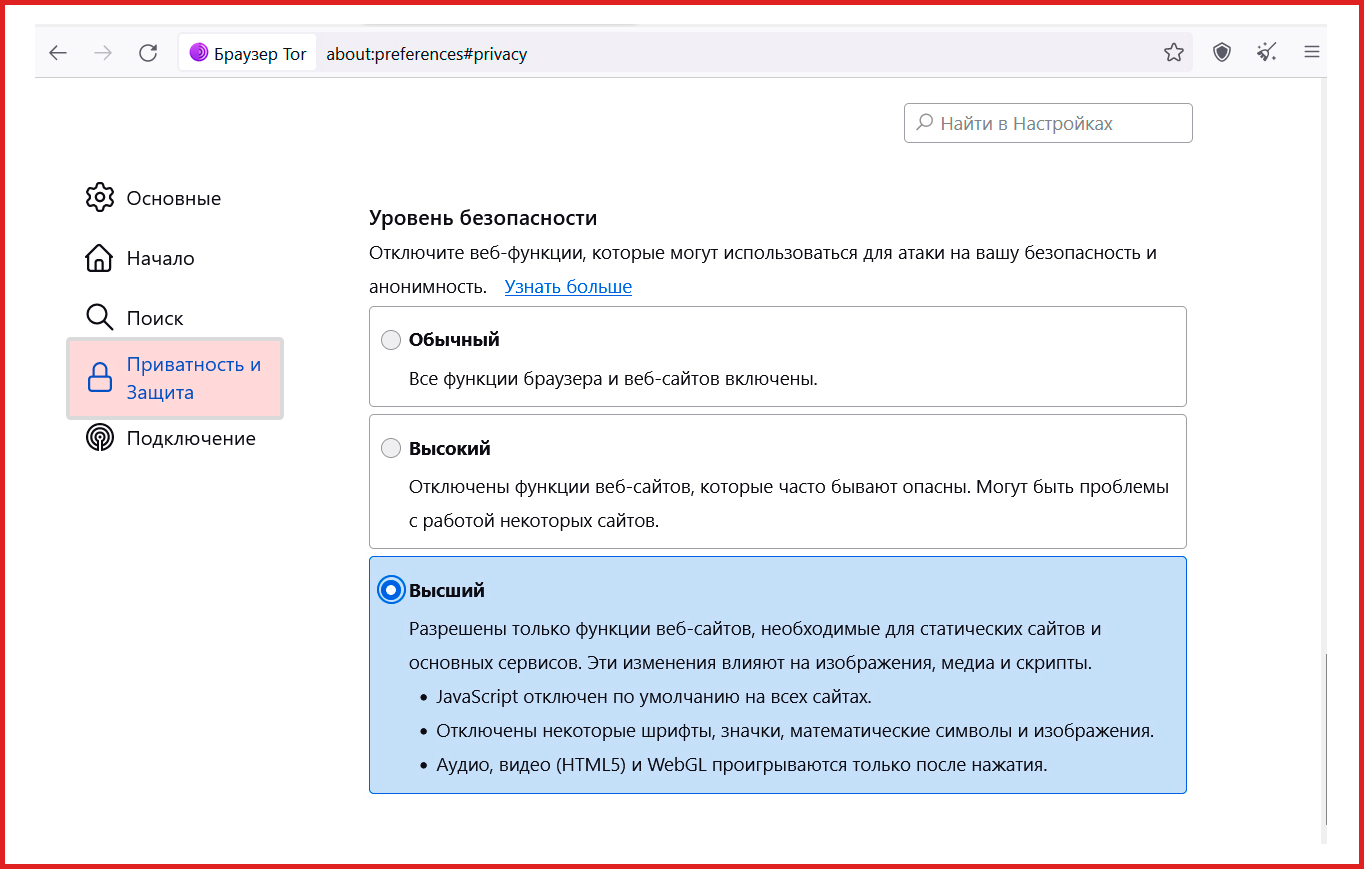Go to the Начало settings section

[160, 259]
